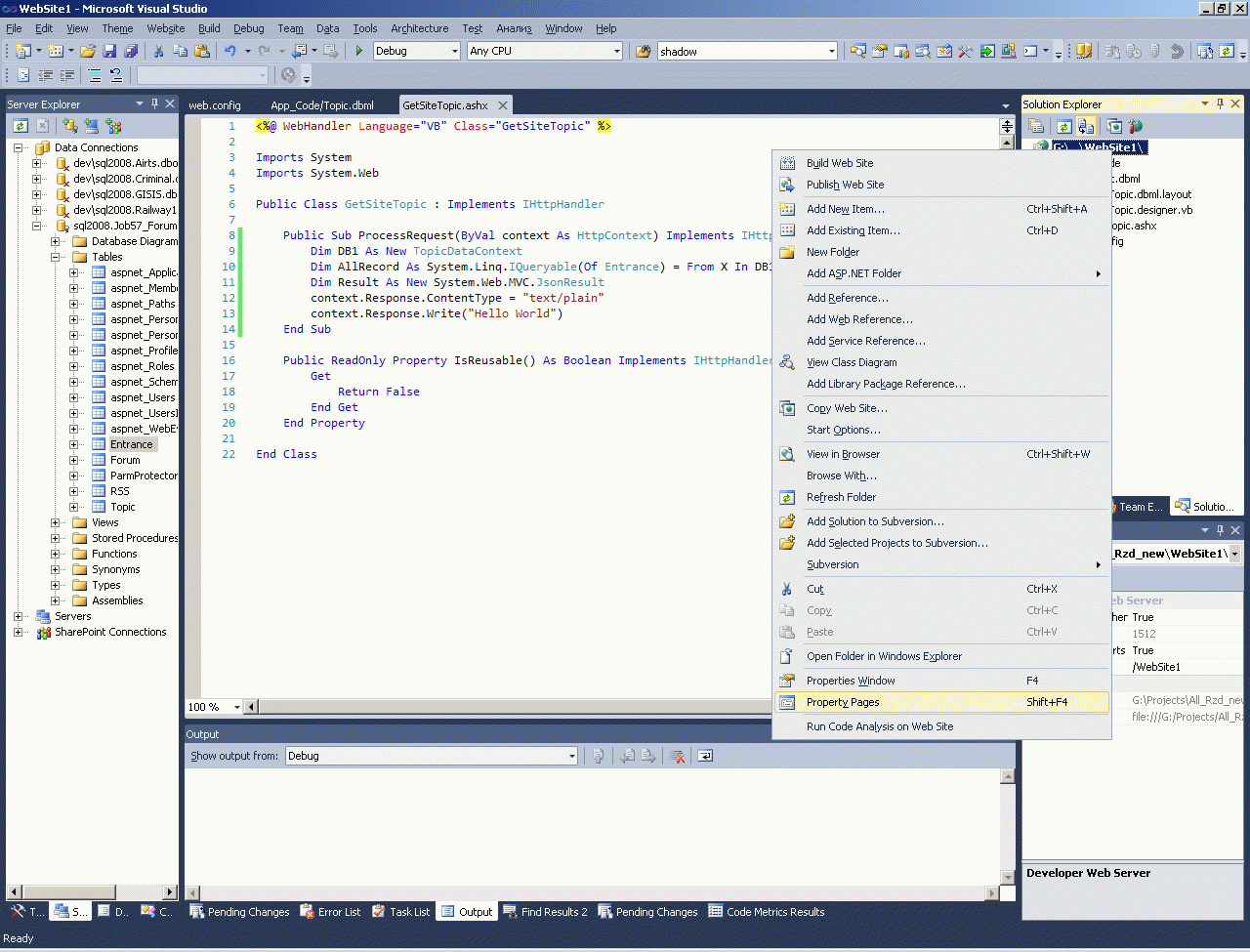The width and height of the screenshot is (1250, 952).
Task: Expand the Stored Procedures folder node
Action: 56,538
